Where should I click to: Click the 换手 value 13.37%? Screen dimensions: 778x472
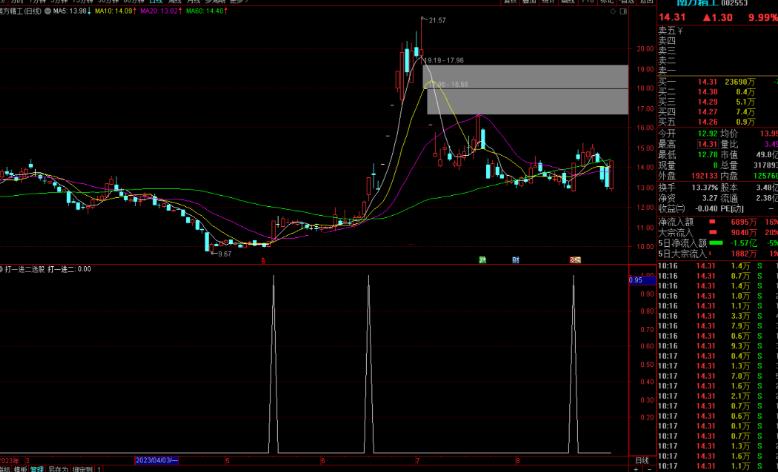coord(705,188)
